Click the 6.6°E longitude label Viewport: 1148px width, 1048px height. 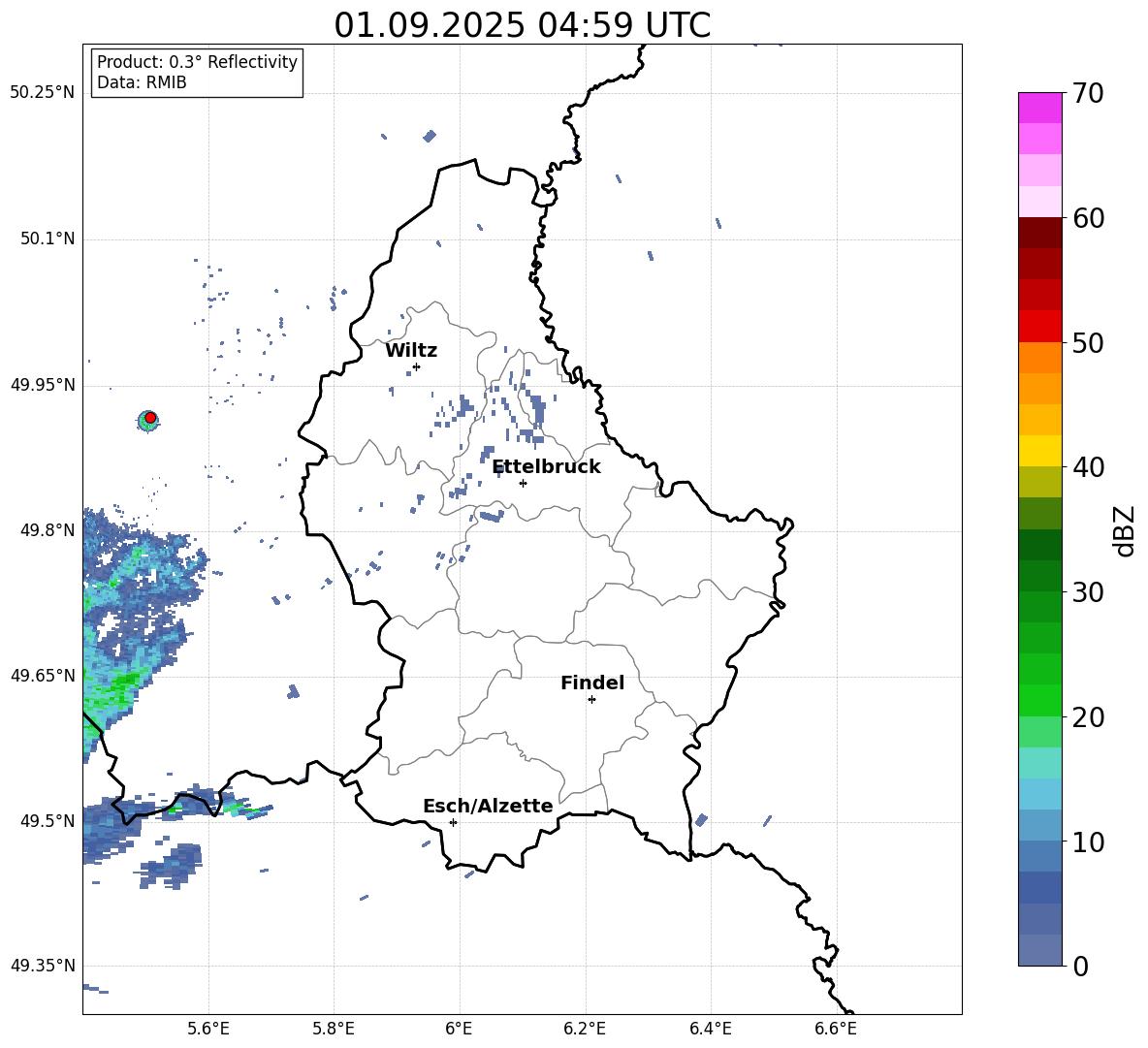(x=836, y=1030)
